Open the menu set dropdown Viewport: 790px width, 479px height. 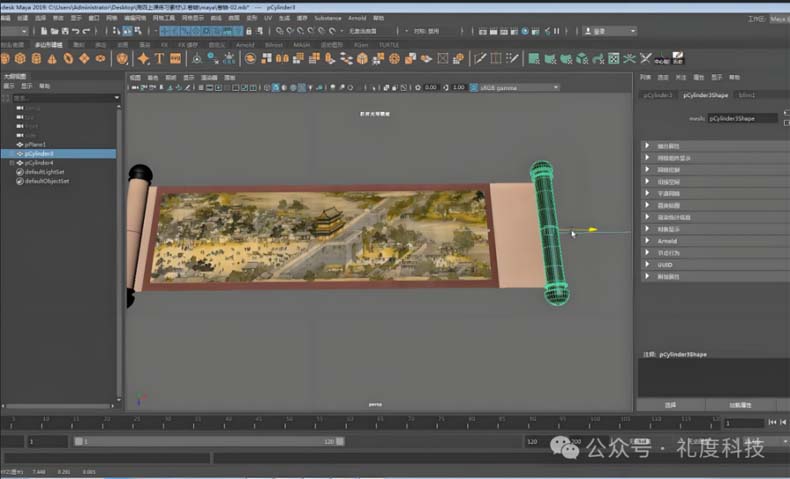14,31
